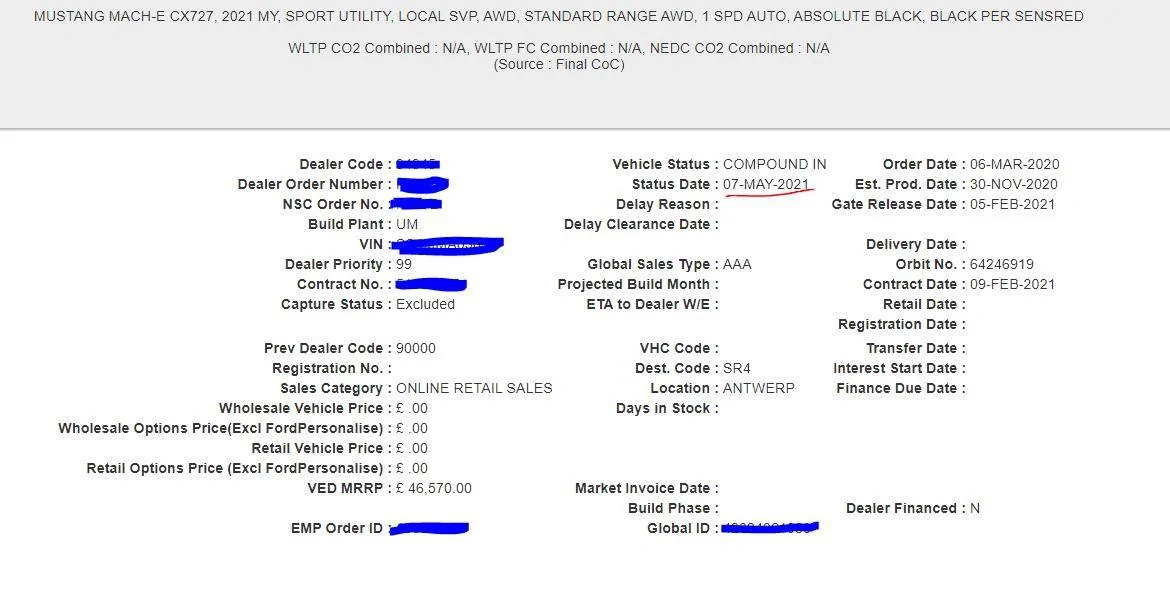
Task: Select the Prev Dealer Code value '90000'
Action: pyautogui.click(x=416, y=349)
